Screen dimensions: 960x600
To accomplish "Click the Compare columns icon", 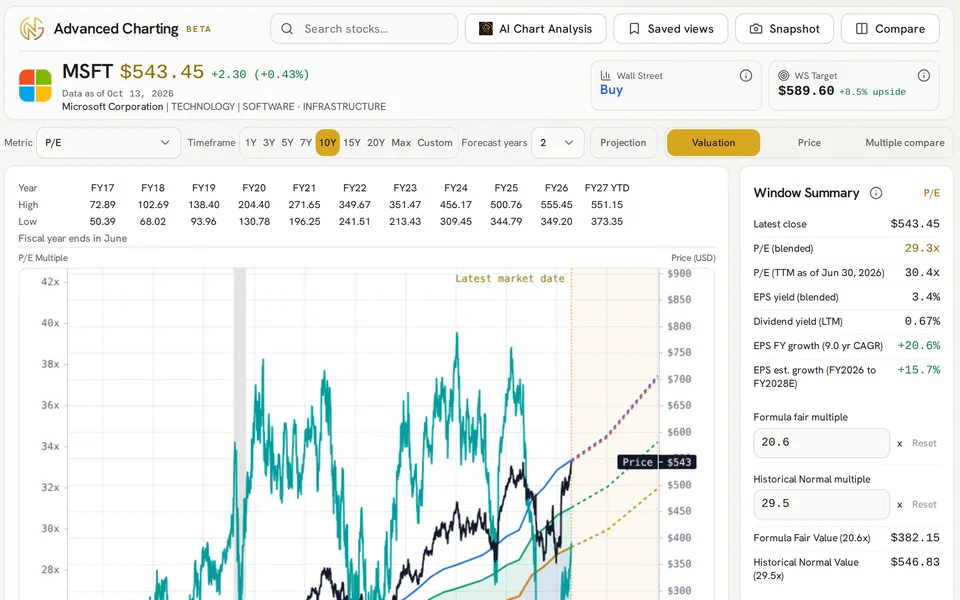I will coord(861,29).
